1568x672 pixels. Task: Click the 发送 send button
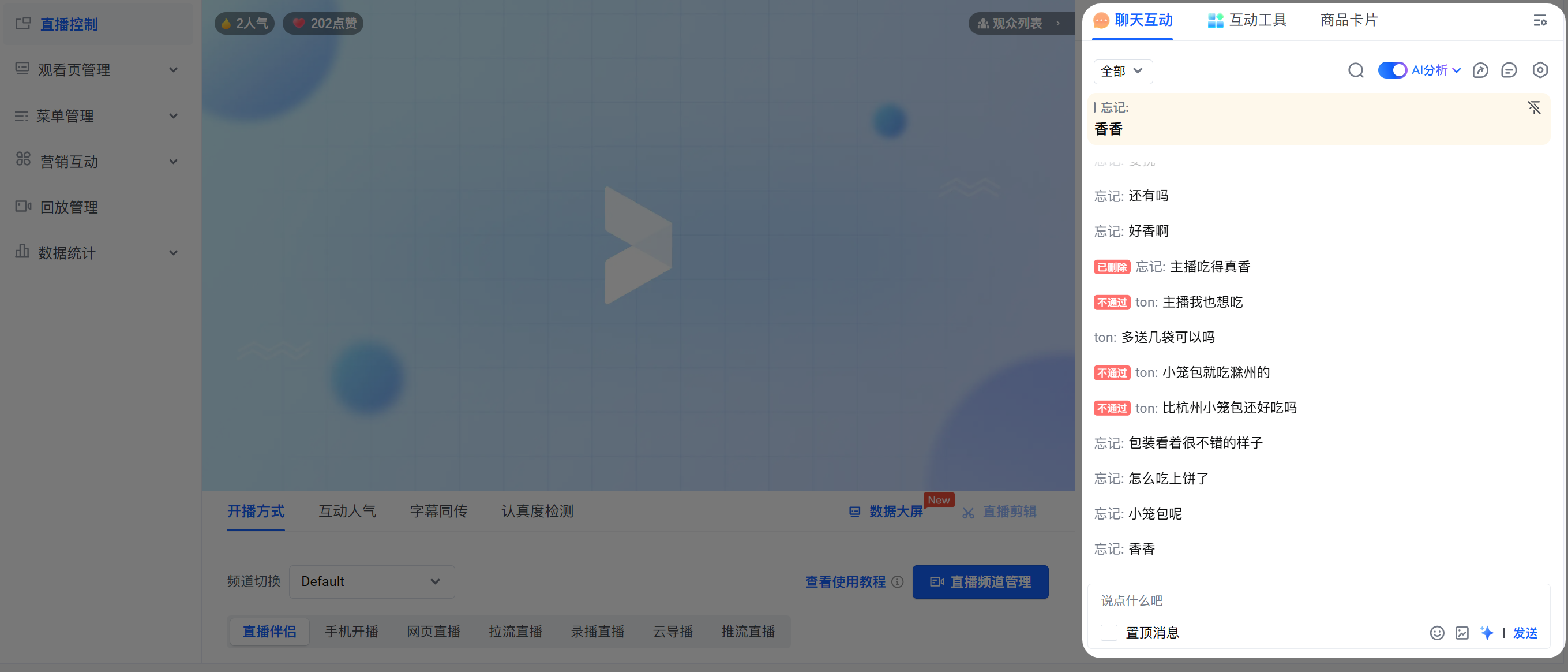click(1525, 632)
